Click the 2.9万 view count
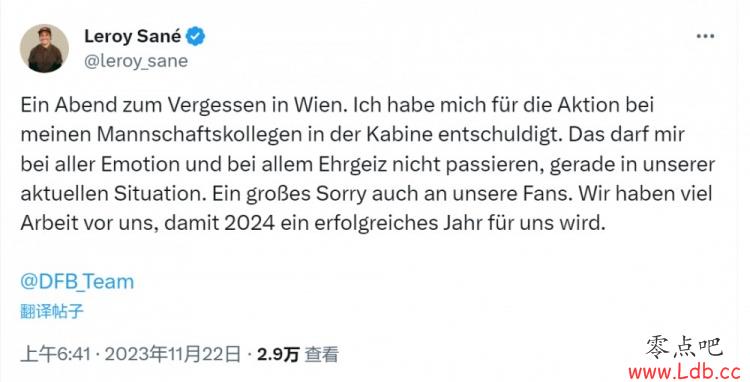The height and width of the screenshot is (382, 750). pyautogui.click(x=278, y=355)
